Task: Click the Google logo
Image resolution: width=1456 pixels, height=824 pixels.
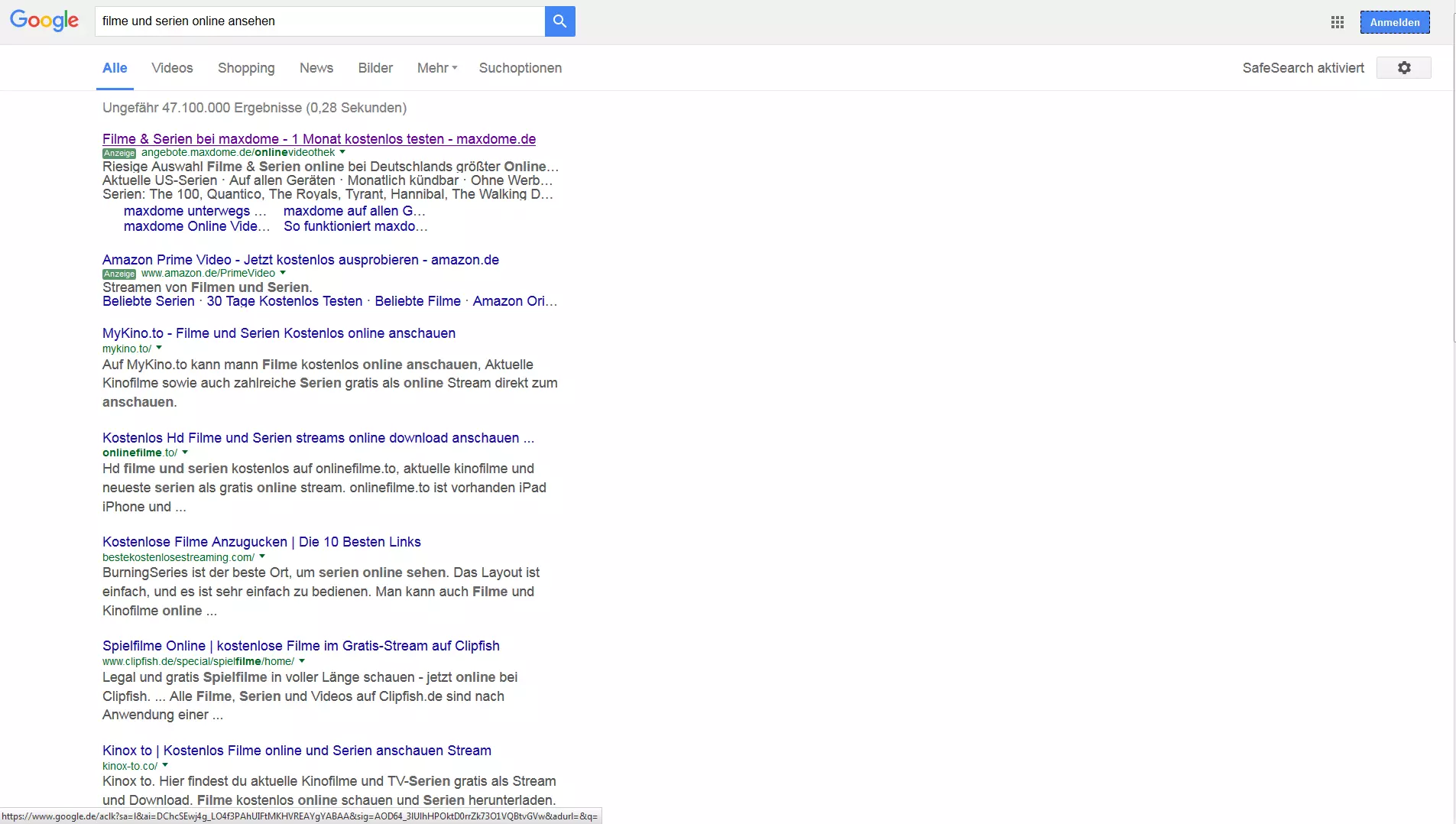Action: coord(44,21)
